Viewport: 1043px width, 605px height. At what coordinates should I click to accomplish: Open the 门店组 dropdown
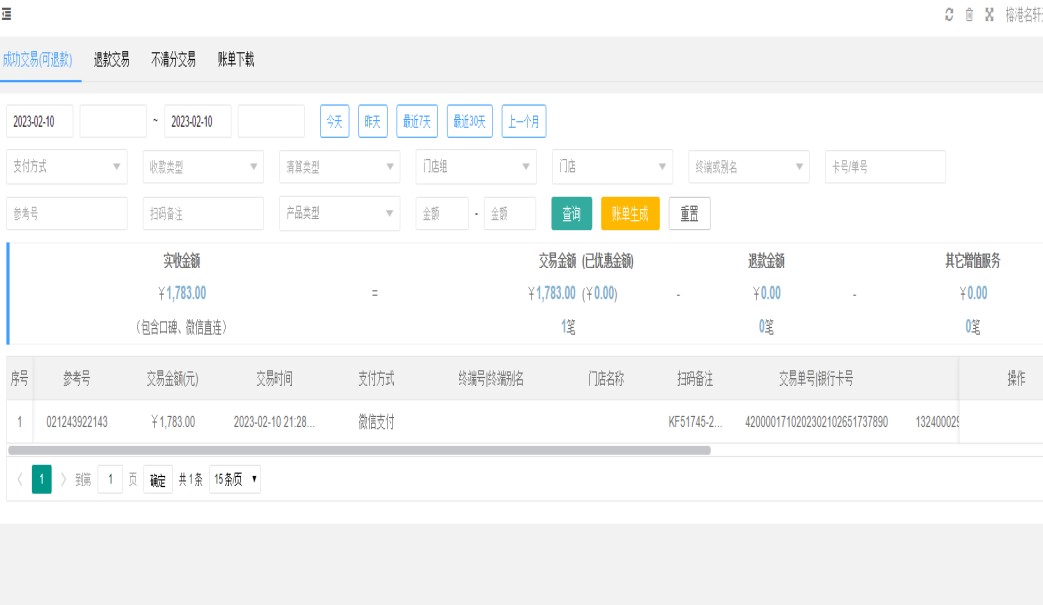(x=476, y=167)
